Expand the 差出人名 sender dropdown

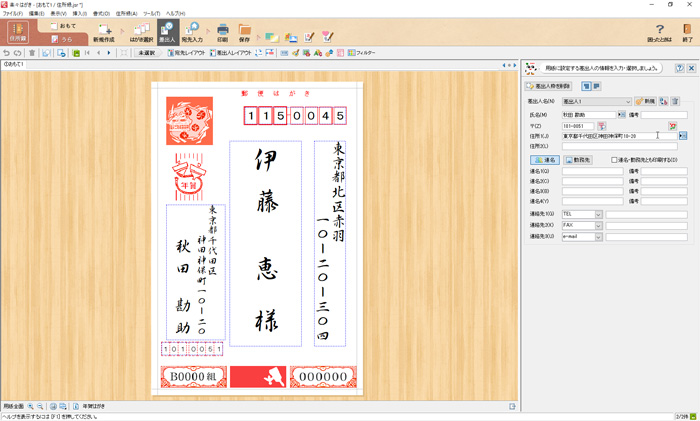point(629,101)
